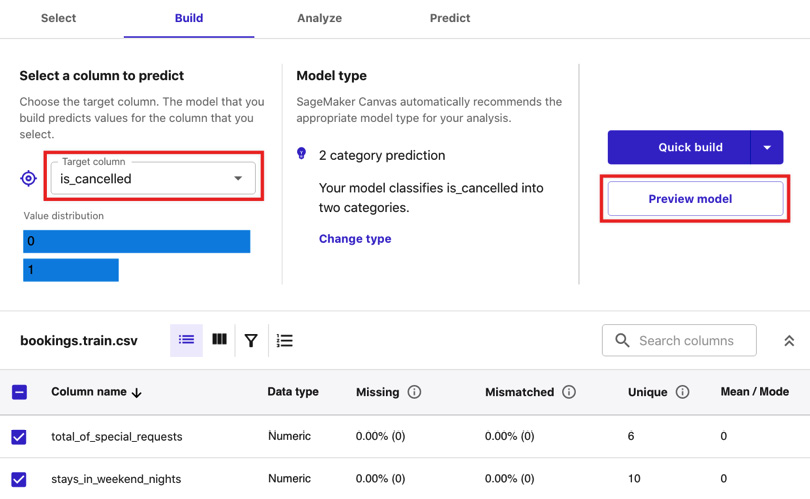The height and width of the screenshot is (499, 810).
Task: Switch to grid column view icon
Action: coord(219,339)
